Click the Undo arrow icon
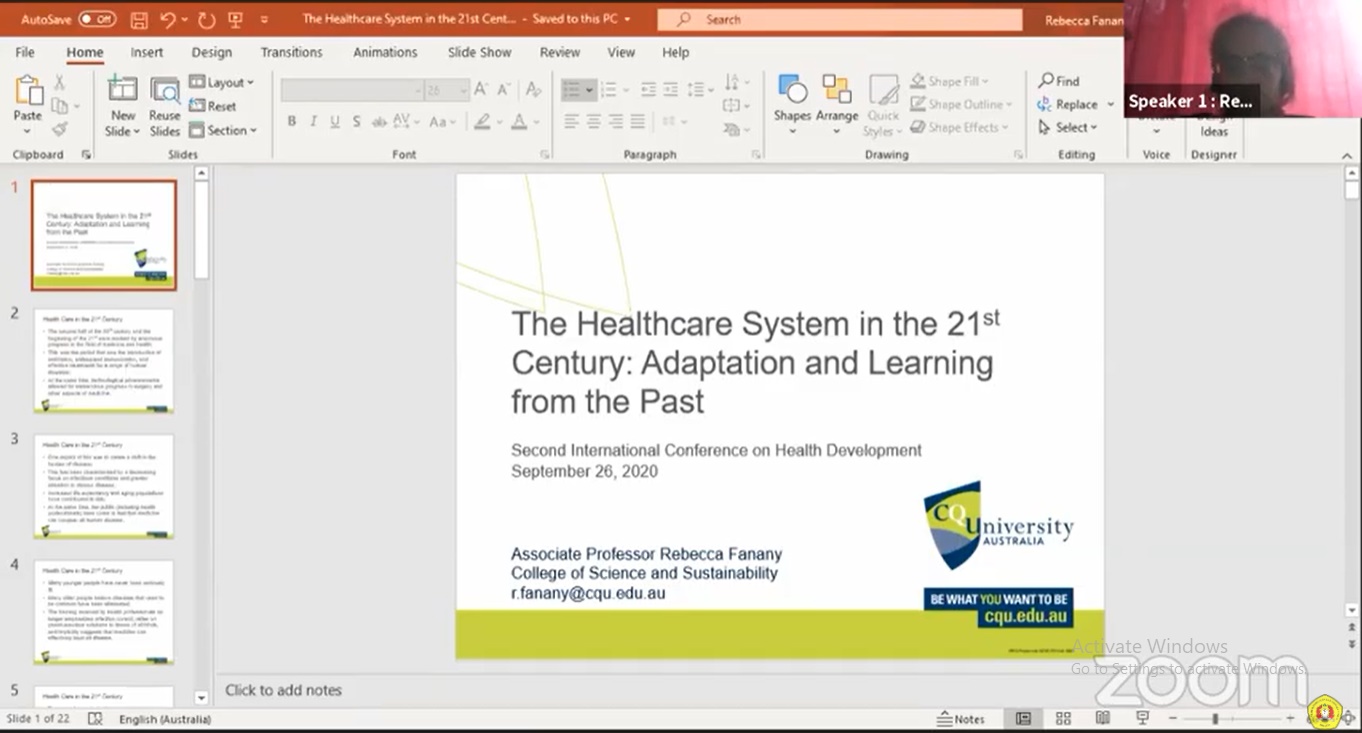Image resolution: width=1362 pixels, height=733 pixels. [168, 19]
